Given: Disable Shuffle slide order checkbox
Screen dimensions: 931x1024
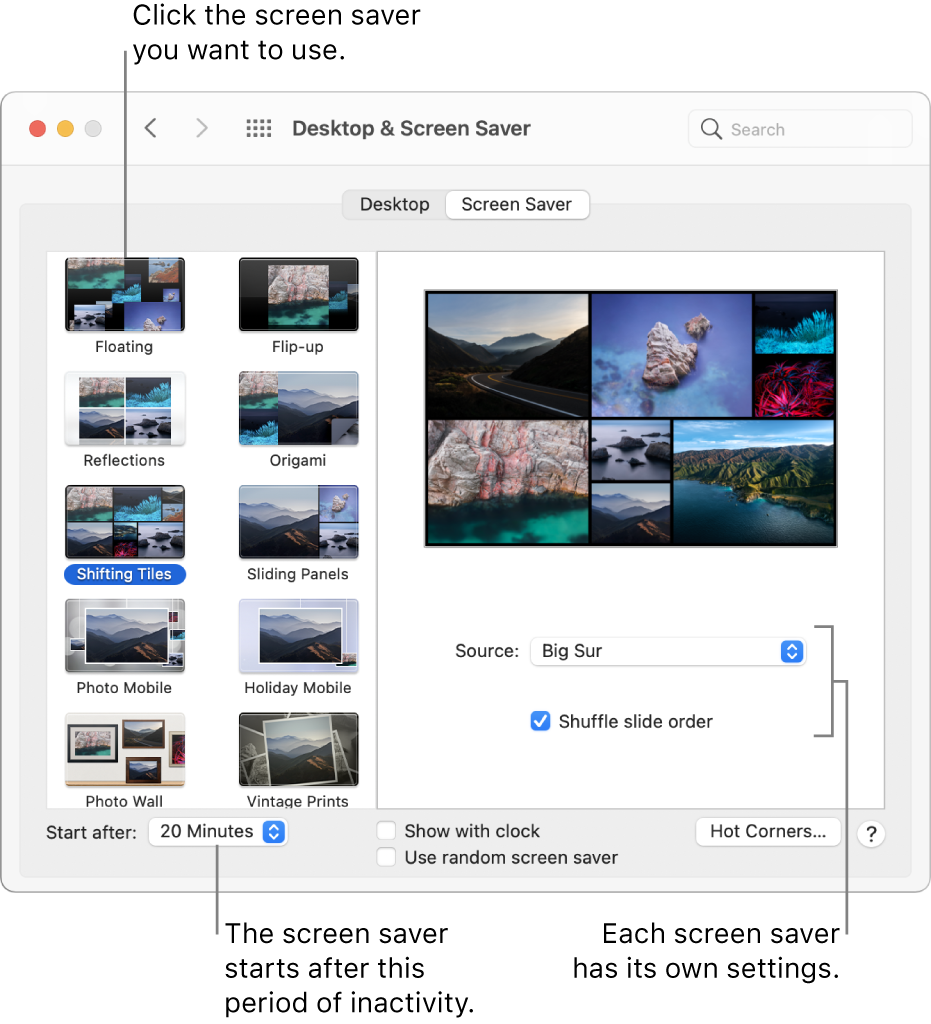Looking at the screenshot, I should pyautogui.click(x=540, y=721).
